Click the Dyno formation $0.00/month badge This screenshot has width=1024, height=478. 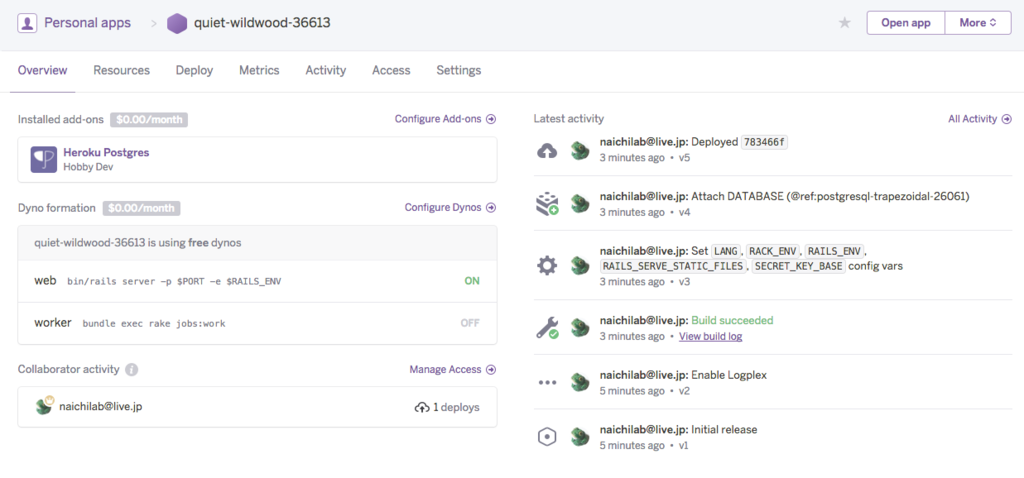(x=142, y=208)
